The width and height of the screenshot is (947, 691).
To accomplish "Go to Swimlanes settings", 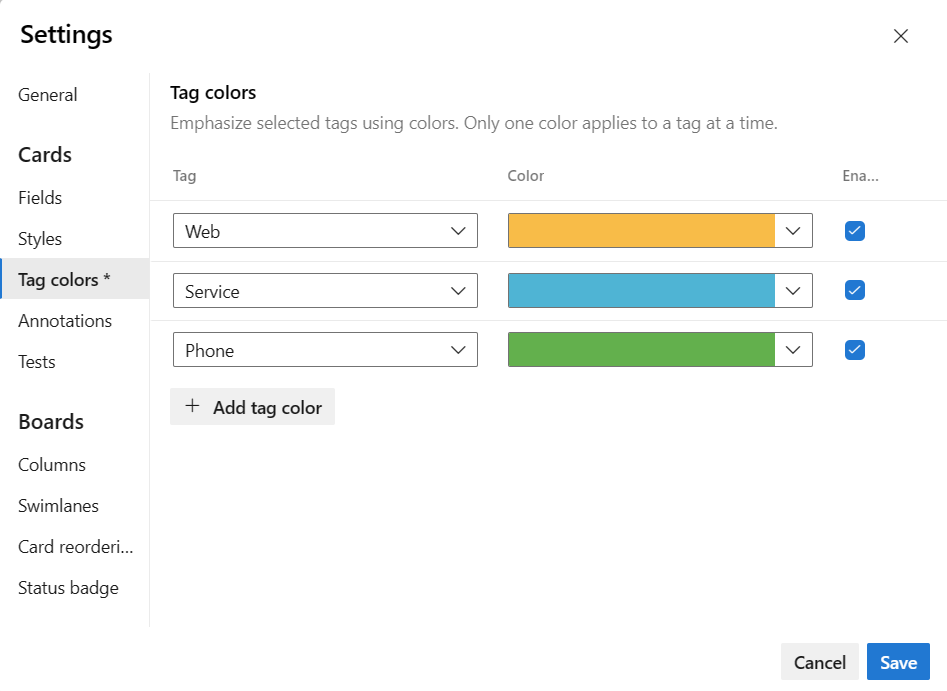I will (x=58, y=506).
